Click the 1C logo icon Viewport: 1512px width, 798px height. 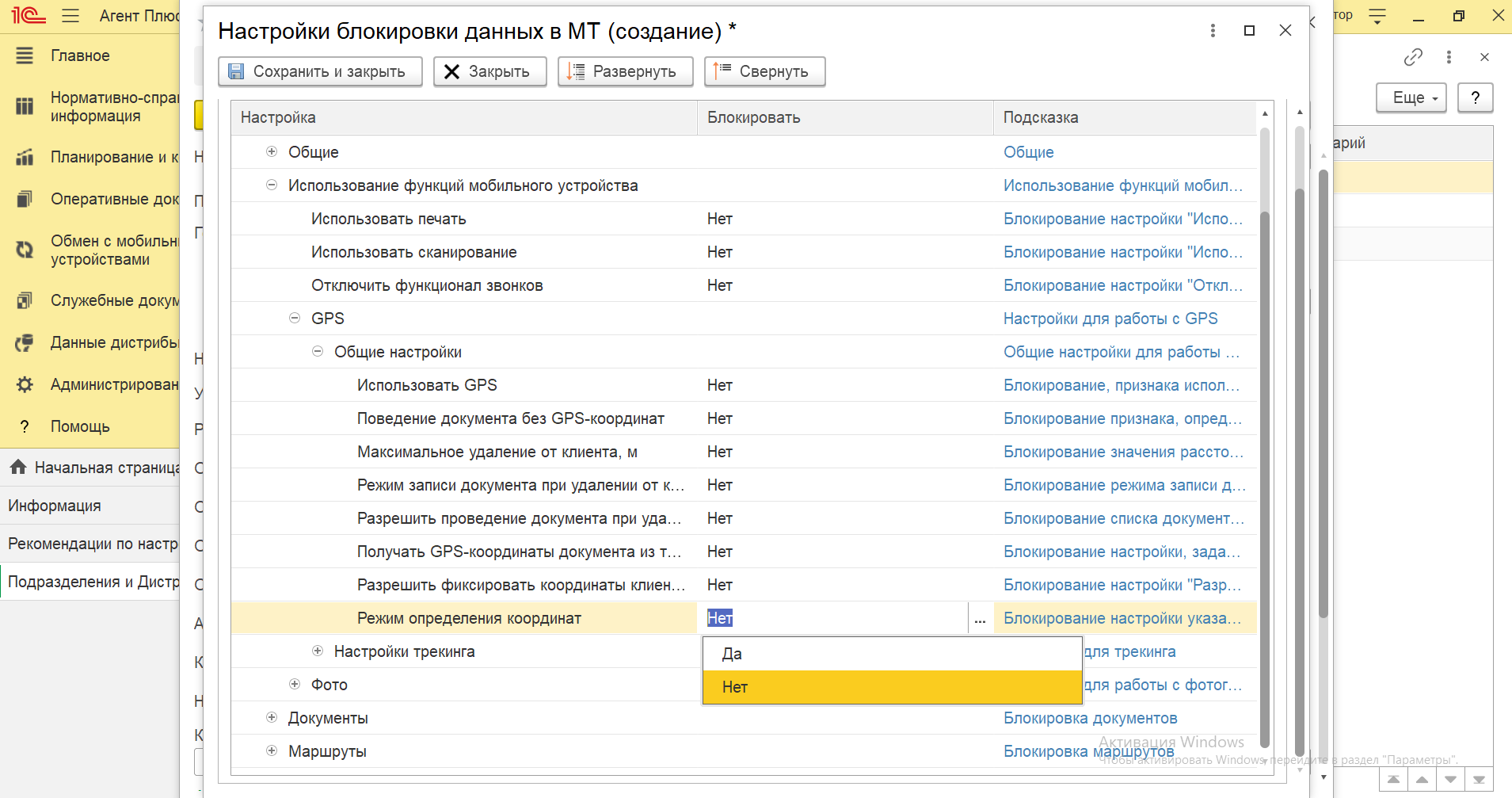[x=28, y=16]
